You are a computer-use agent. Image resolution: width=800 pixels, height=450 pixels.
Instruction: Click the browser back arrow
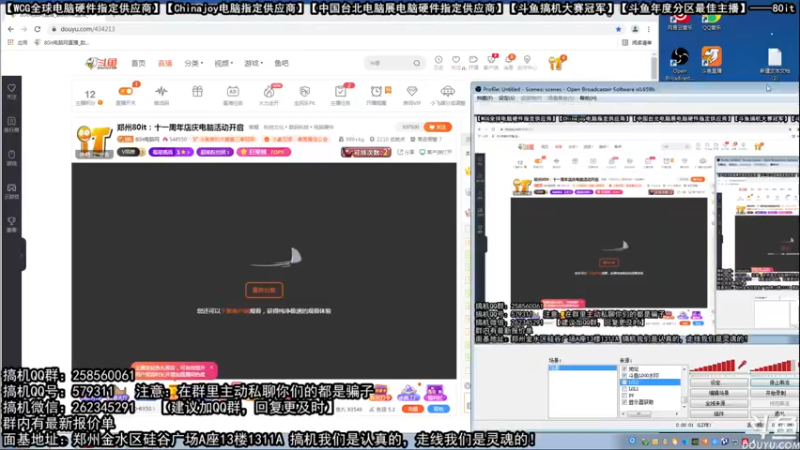coord(11,29)
